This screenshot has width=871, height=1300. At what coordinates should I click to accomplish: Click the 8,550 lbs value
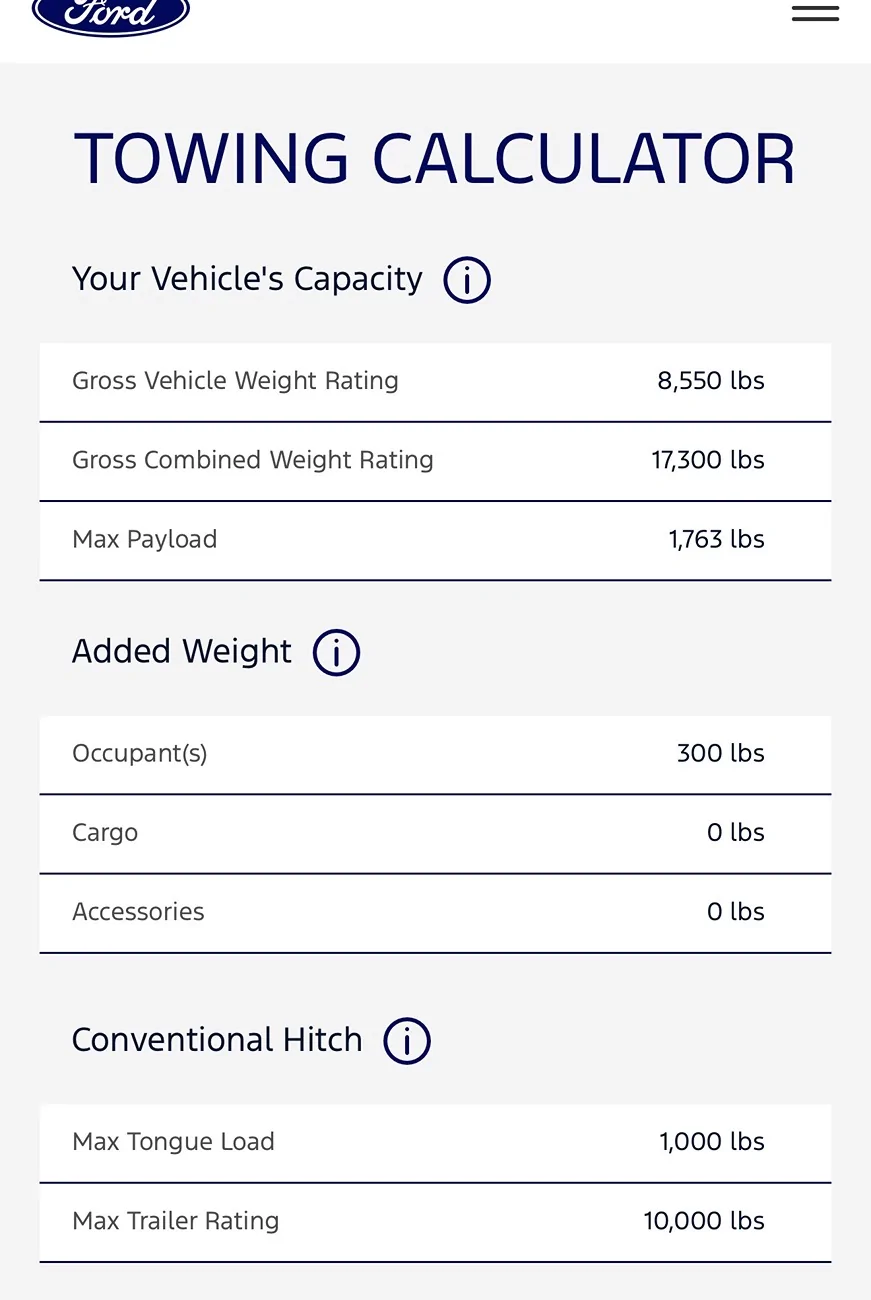point(710,381)
